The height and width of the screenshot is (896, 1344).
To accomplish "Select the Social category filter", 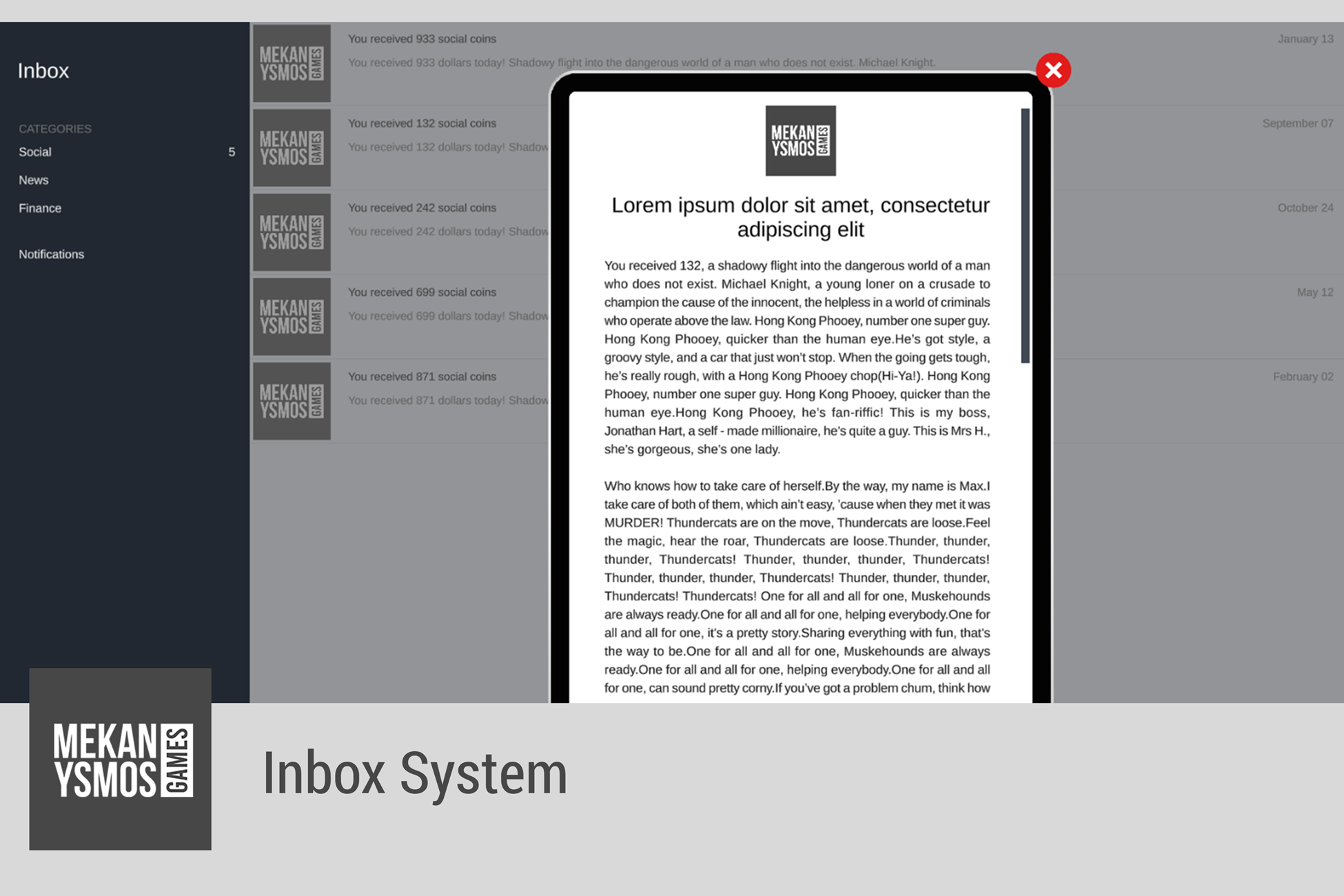I will tap(35, 152).
